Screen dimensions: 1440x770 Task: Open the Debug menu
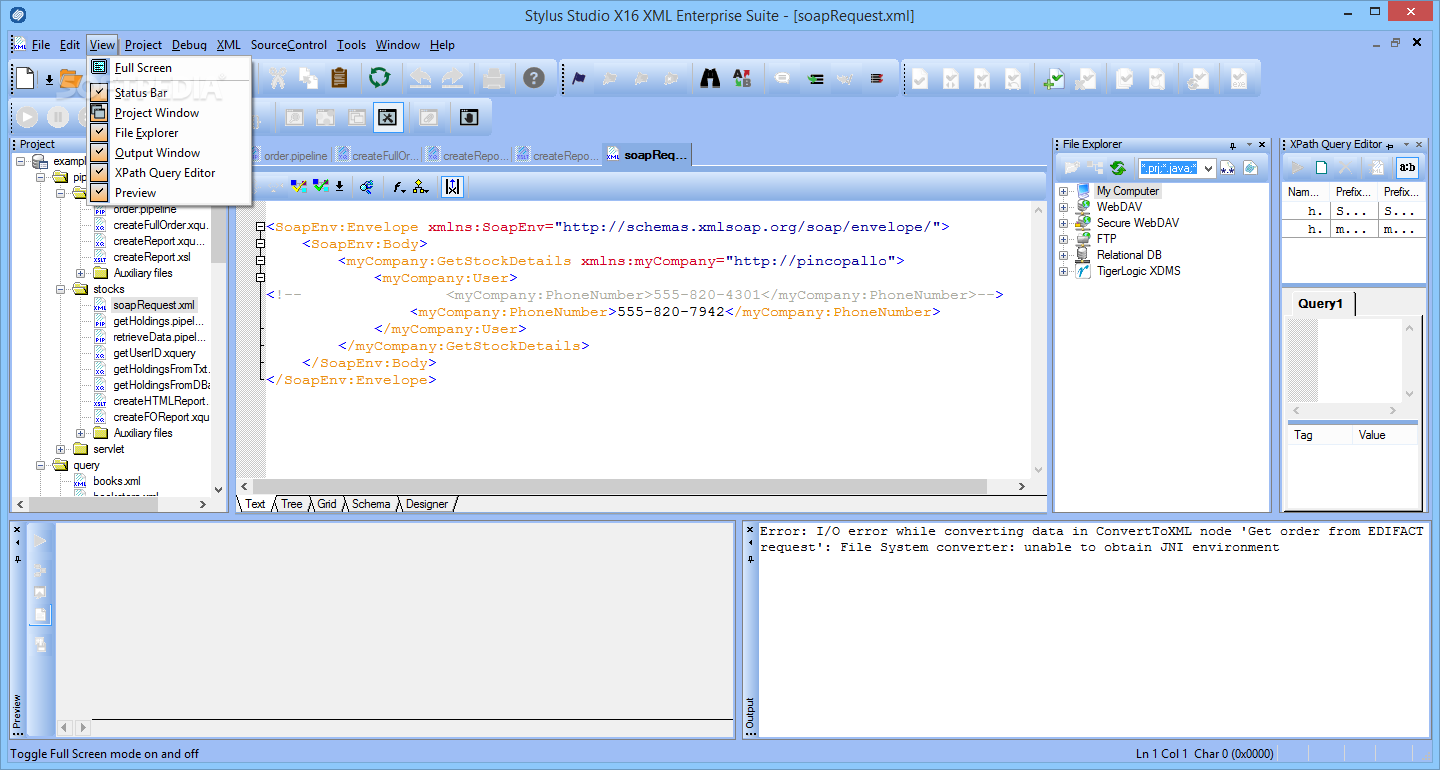point(189,45)
